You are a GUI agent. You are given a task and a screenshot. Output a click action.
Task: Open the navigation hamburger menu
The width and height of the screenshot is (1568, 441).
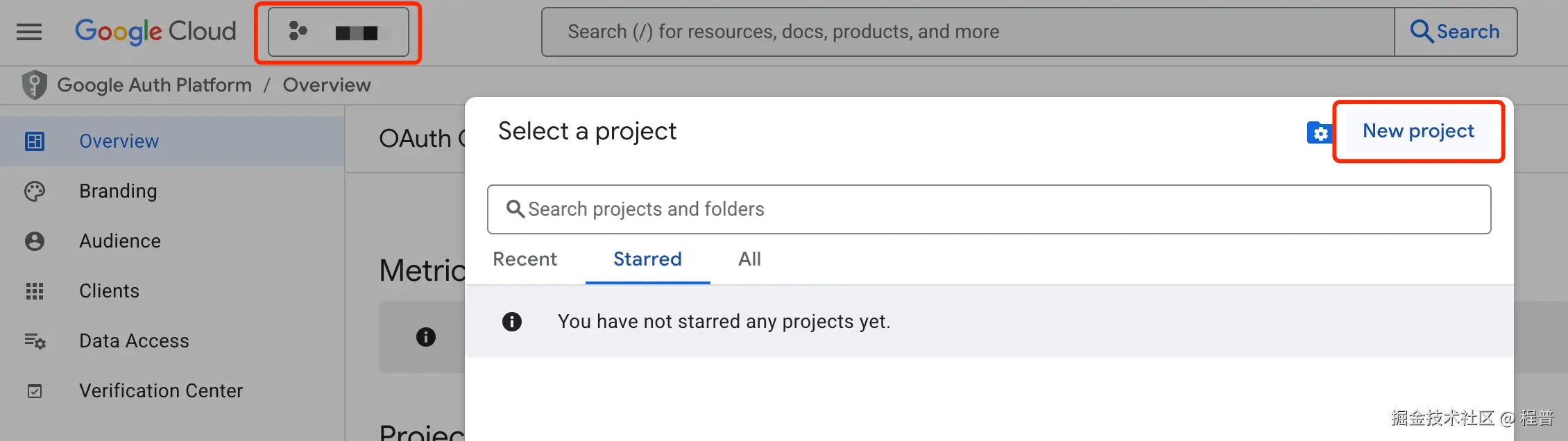point(28,31)
